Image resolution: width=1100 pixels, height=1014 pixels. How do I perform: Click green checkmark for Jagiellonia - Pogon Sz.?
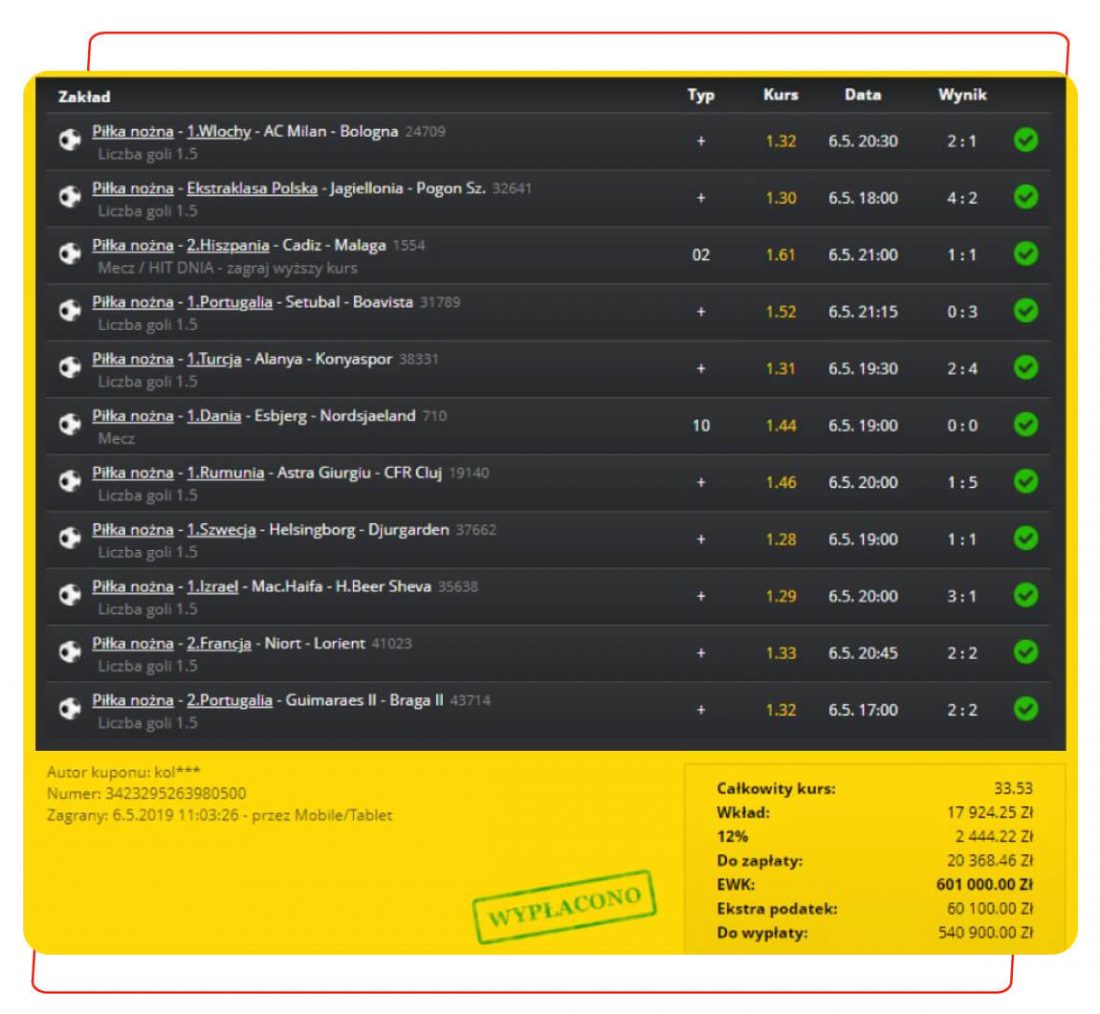pos(1025,198)
